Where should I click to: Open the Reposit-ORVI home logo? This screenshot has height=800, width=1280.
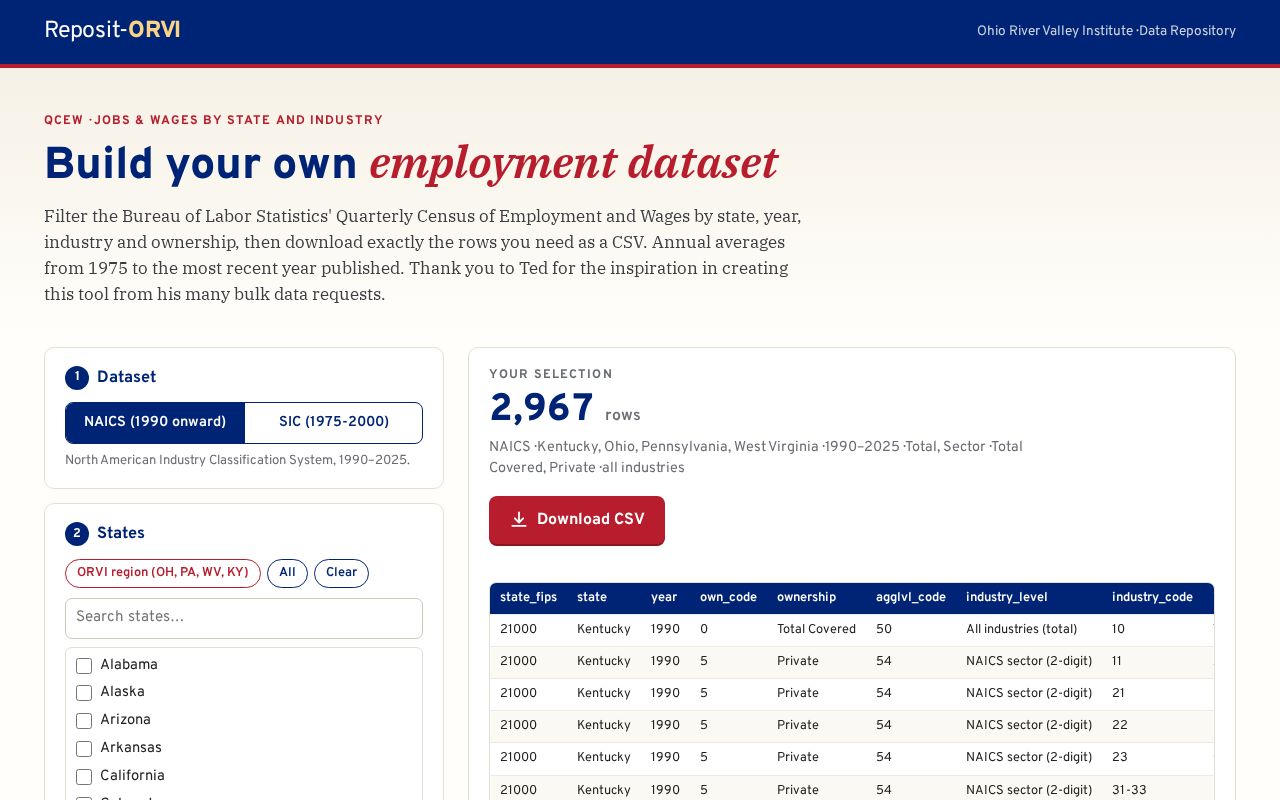pos(112,31)
